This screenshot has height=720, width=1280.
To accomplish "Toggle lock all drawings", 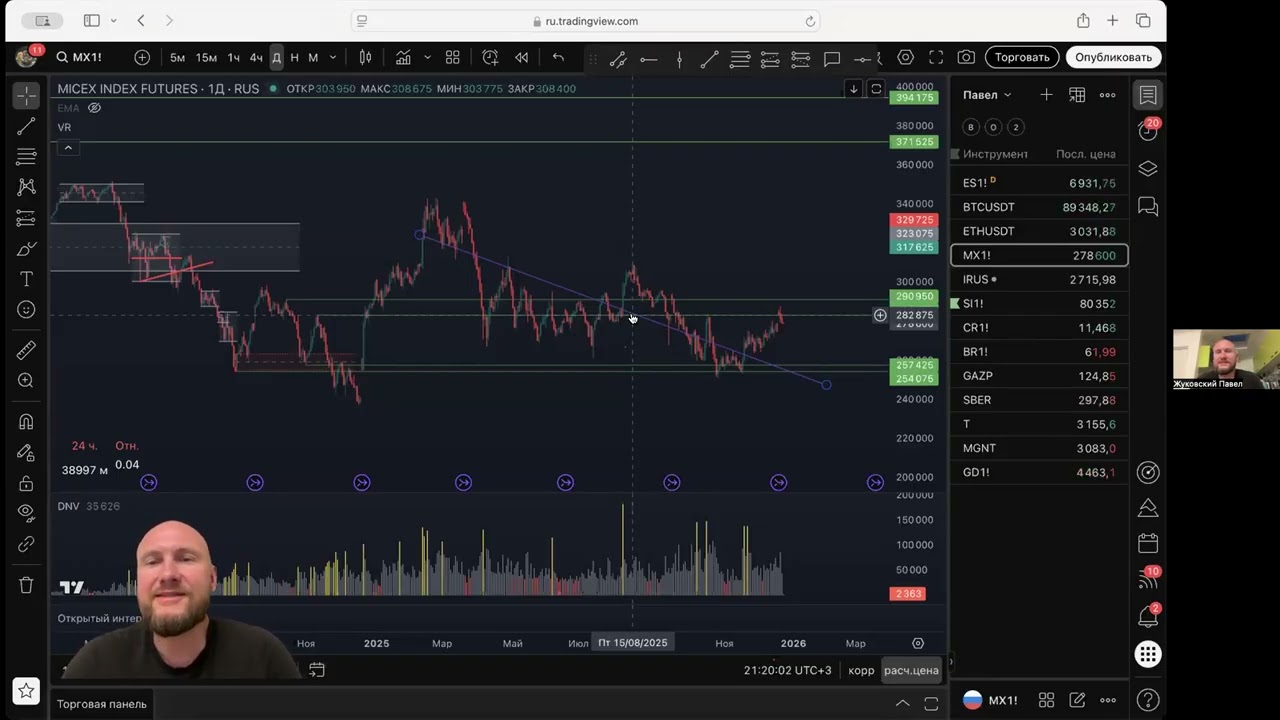I will [26, 483].
